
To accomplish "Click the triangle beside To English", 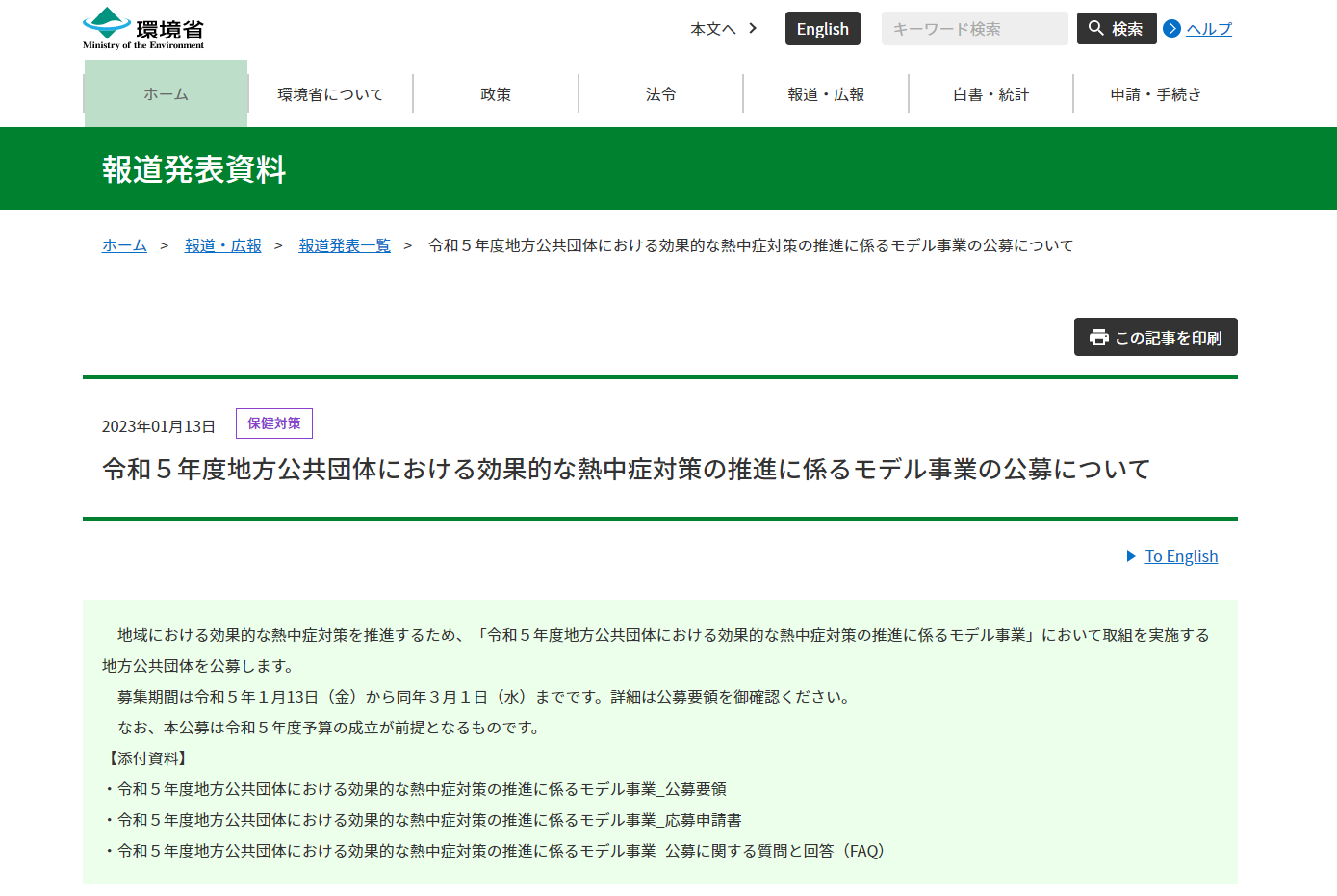I will point(1131,556).
